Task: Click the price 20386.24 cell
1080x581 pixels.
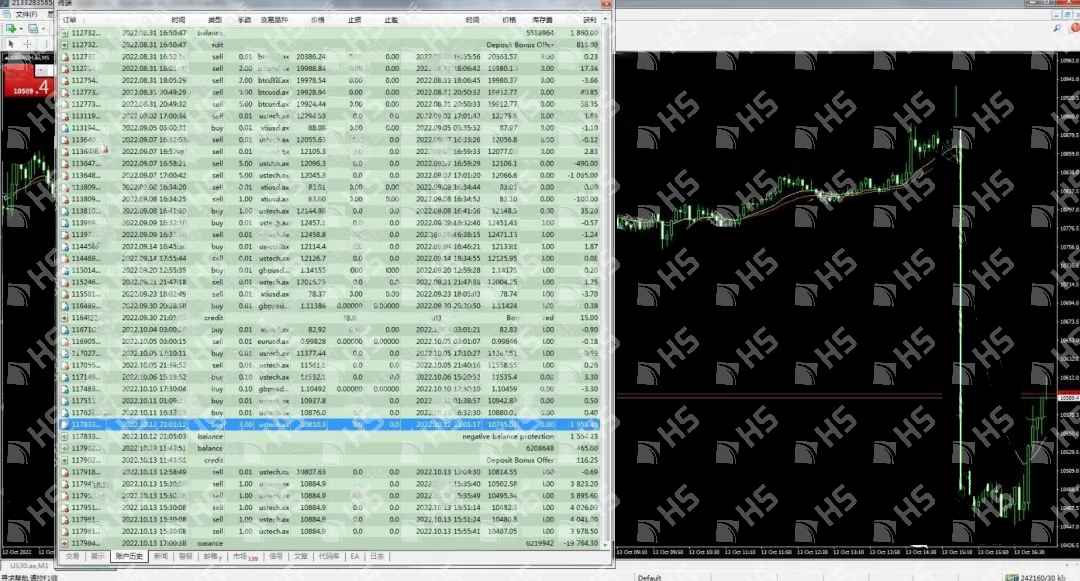Action: pyautogui.click(x=311, y=56)
